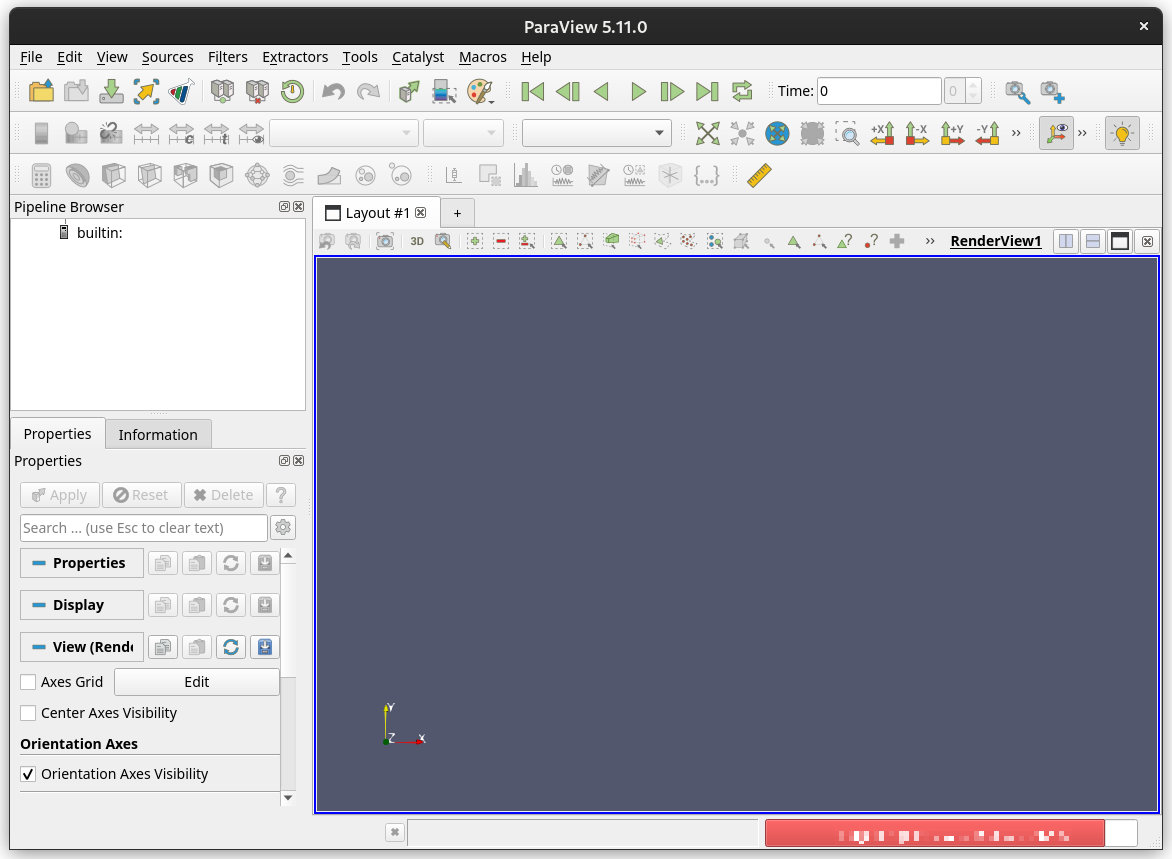The image size is (1172, 859).
Task: Toggle orientation axes interactivity icon
Action: pos(1056,133)
